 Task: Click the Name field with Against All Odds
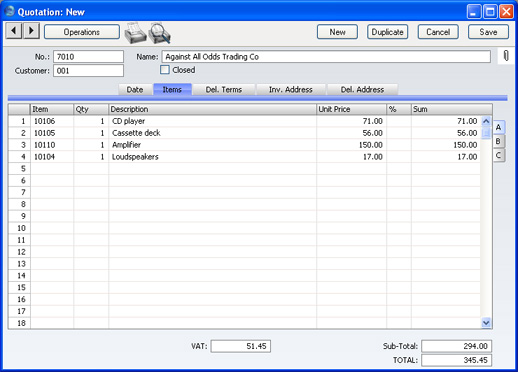pyautogui.click(x=326, y=57)
